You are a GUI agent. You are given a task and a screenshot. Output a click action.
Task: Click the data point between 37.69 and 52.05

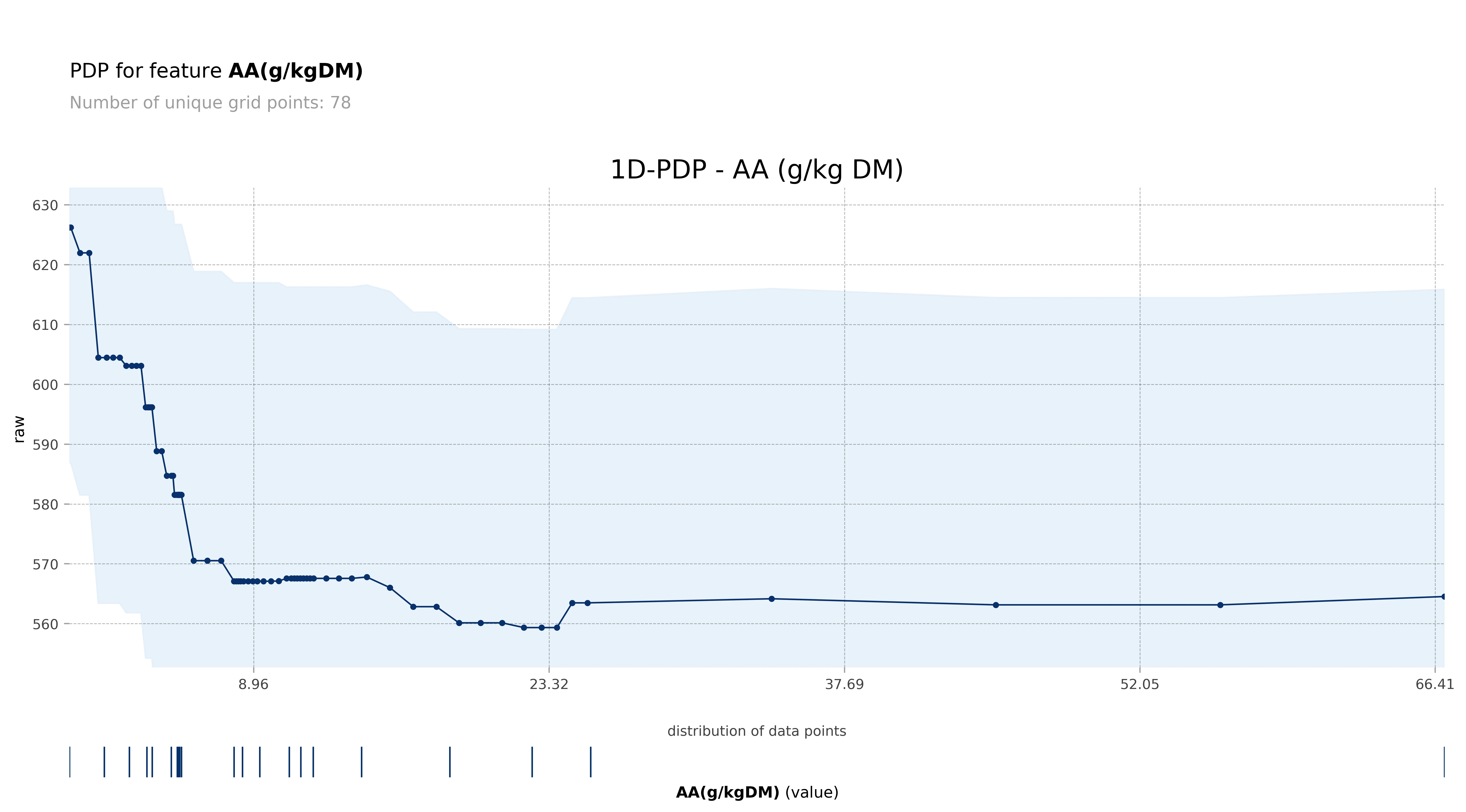(996, 605)
